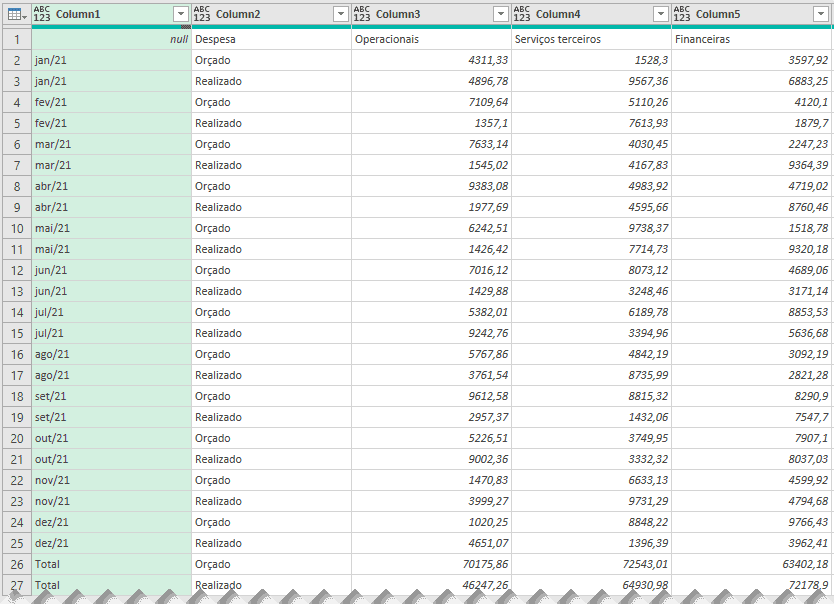Image resolution: width=834 pixels, height=604 pixels.
Task: Open the filter dropdown on Column1
Action: (x=181, y=14)
